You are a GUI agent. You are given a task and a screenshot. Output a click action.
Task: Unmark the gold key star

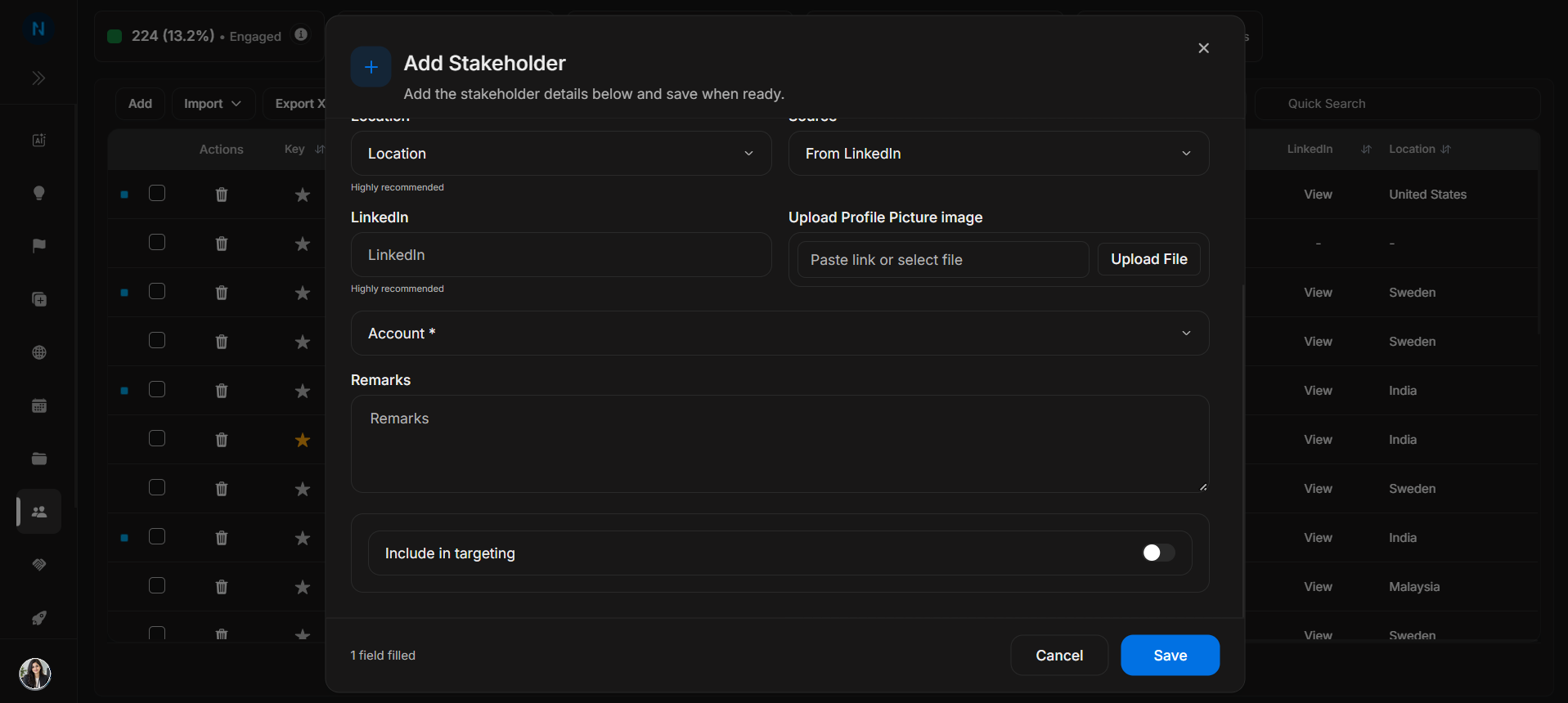(303, 440)
